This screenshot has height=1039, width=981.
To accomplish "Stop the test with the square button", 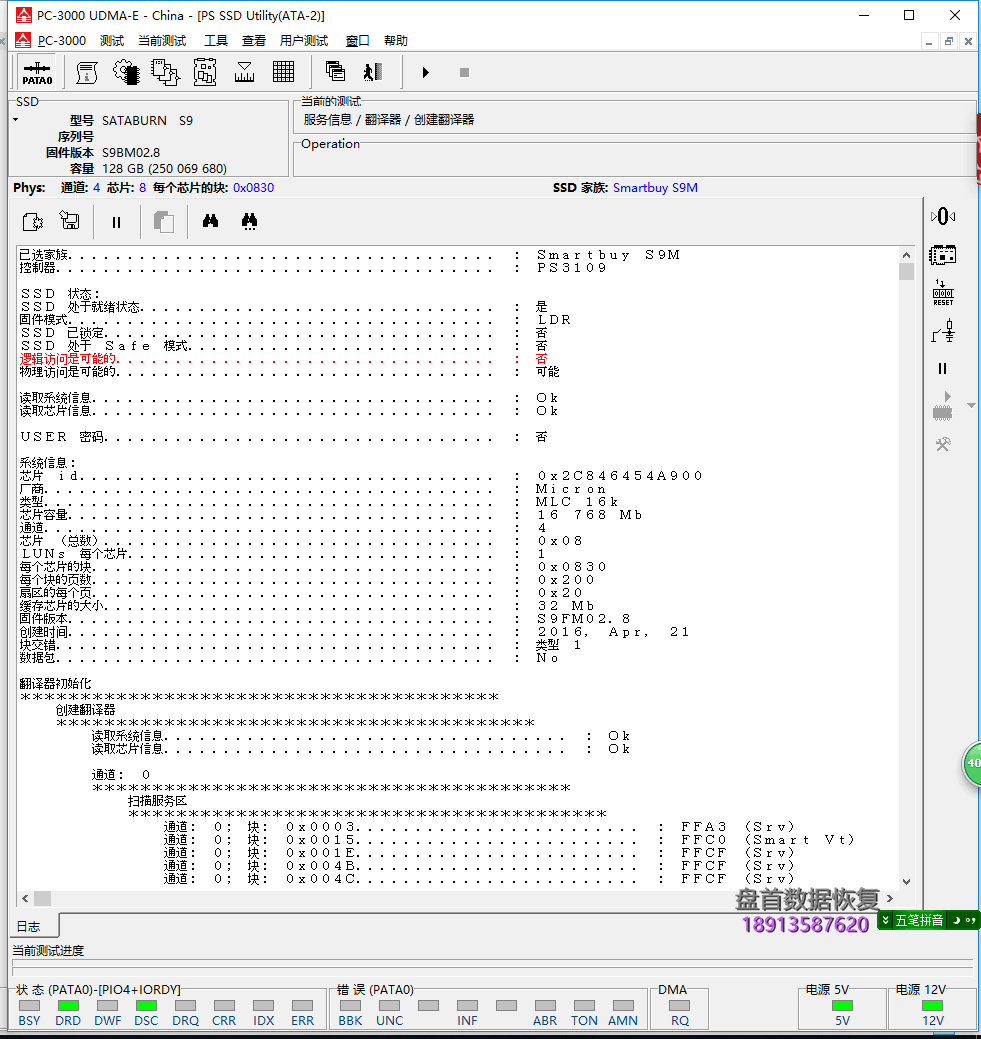I will click(x=464, y=72).
